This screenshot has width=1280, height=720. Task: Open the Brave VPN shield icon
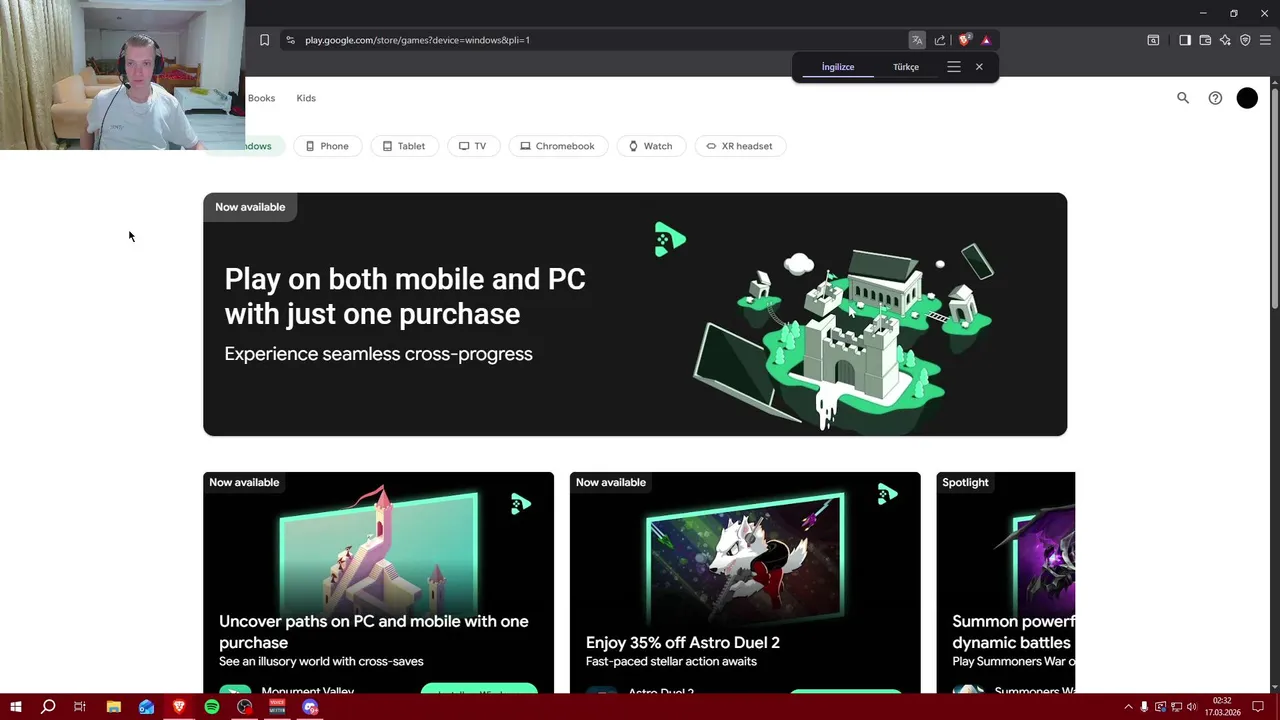pos(1245,40)
